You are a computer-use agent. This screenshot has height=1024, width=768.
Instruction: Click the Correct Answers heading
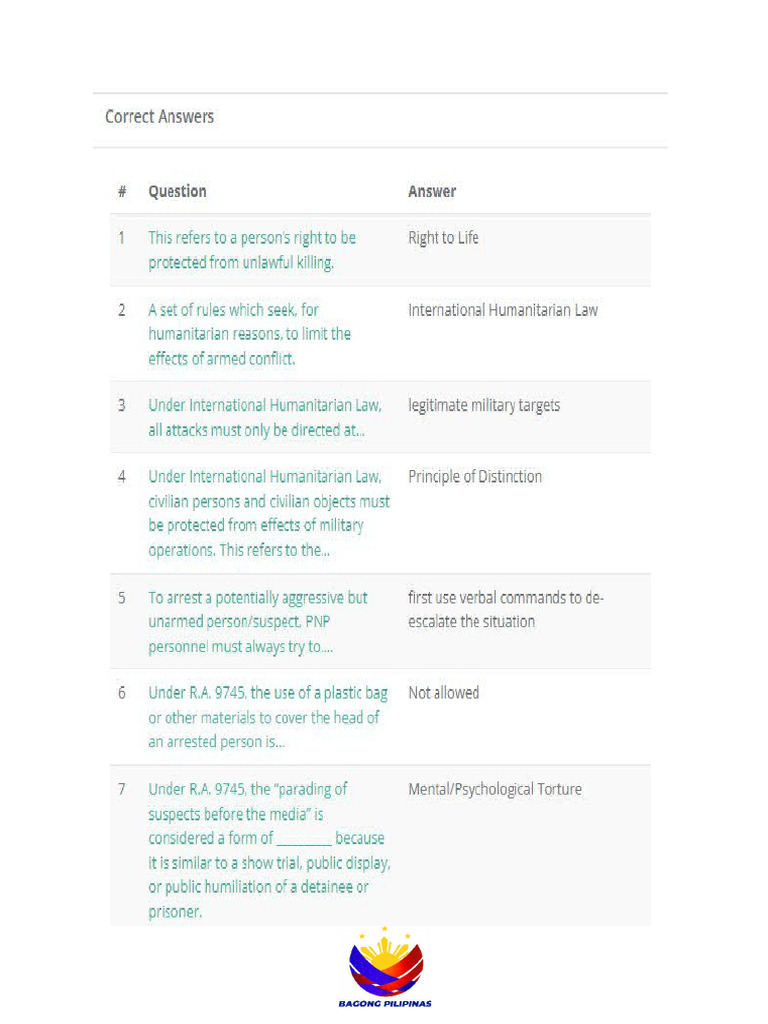coord(160,117)
